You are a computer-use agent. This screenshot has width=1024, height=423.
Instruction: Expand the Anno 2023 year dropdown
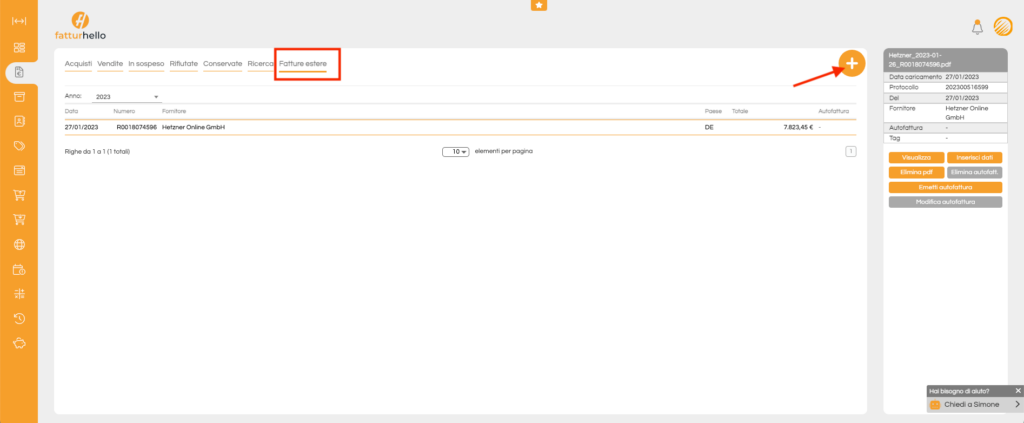[126, 97]
